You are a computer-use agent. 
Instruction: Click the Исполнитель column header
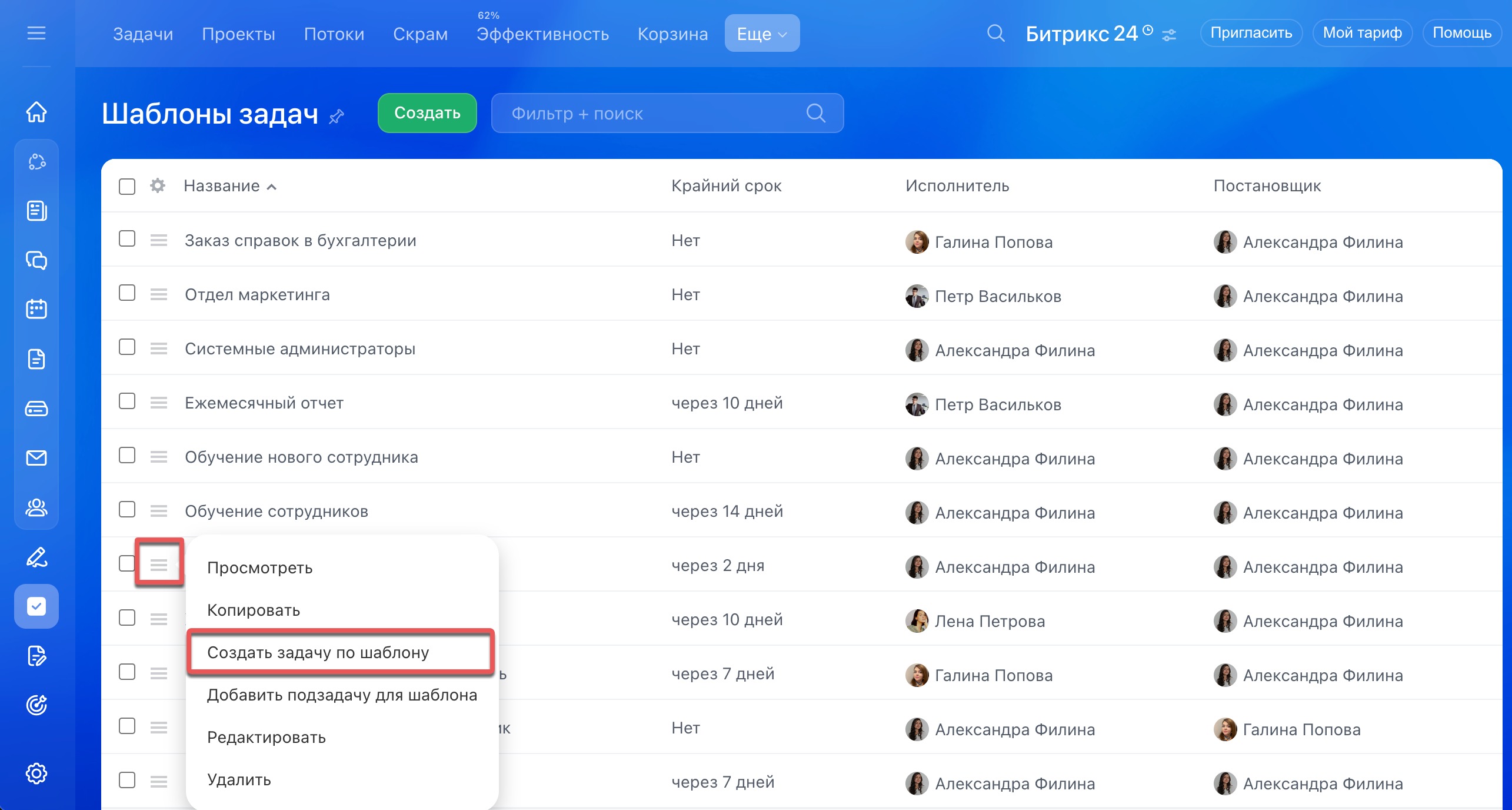[x=957, y=186]
